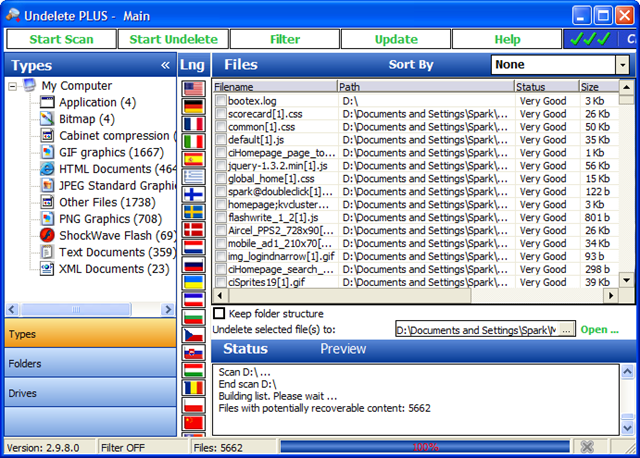
Task: Select the Greek flag language
Action: pyautogui.click(x=193, y=176)
